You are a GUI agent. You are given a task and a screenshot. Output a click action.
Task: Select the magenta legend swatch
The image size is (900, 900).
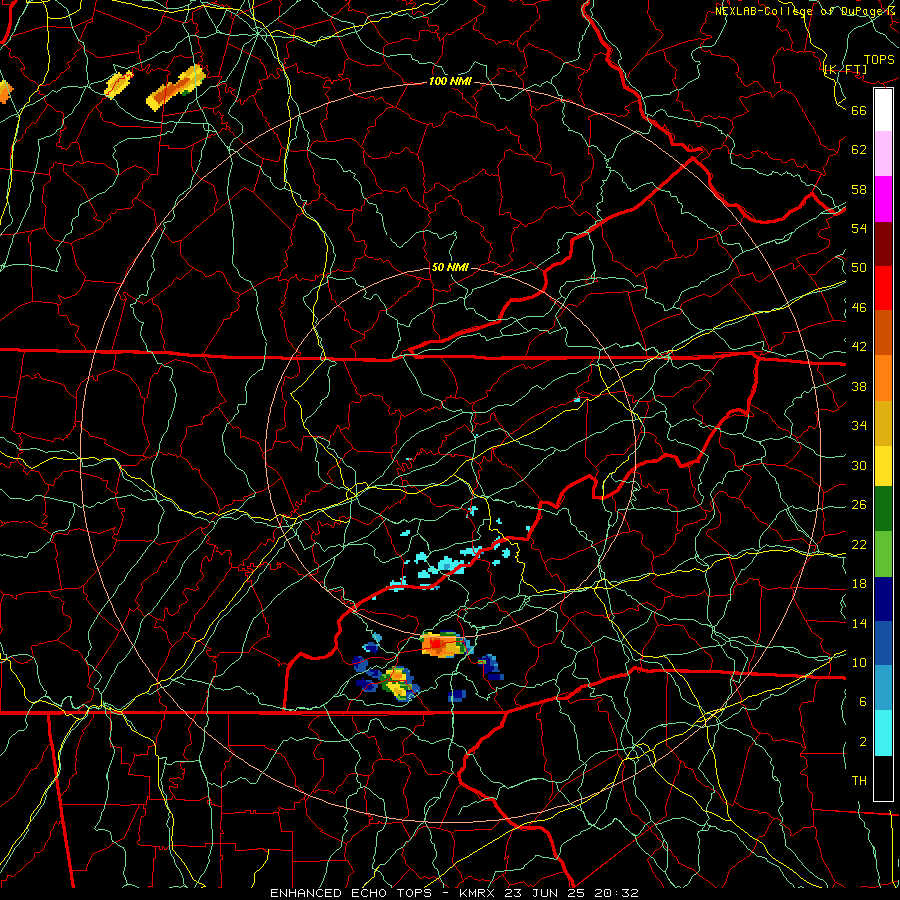point(883,199)
